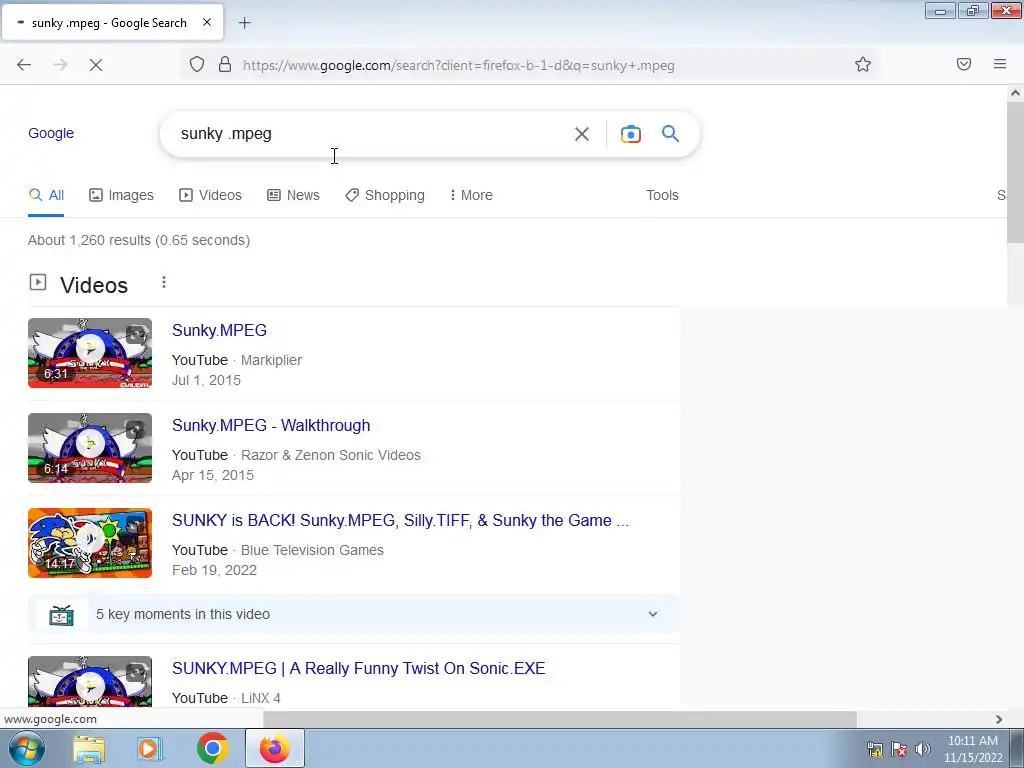This screenshot has width=1024, height=768.
Task: Select Firefox in the taskbar
Action: tap(275, 748)
